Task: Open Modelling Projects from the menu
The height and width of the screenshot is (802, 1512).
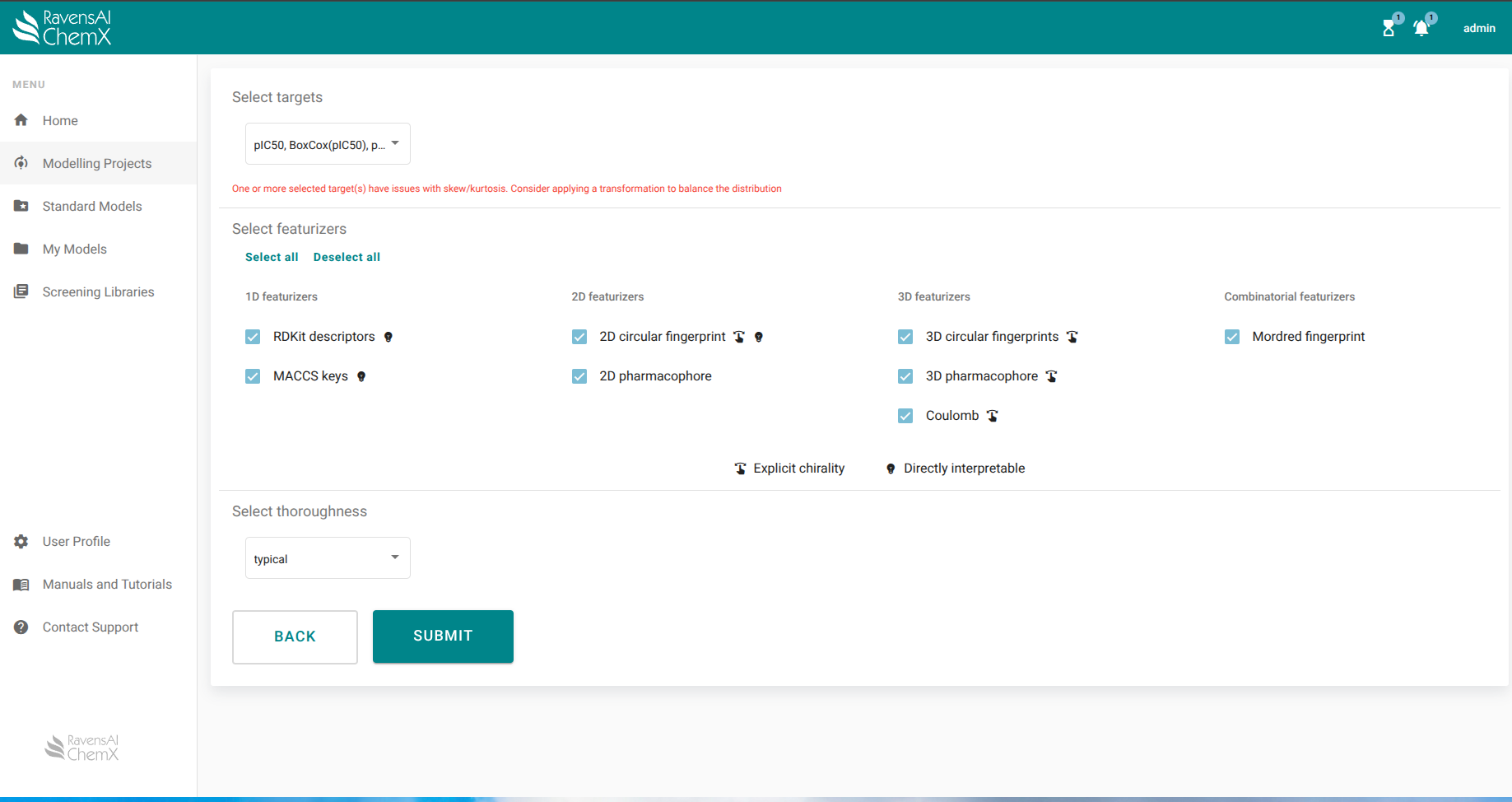Action: point(97,163)
